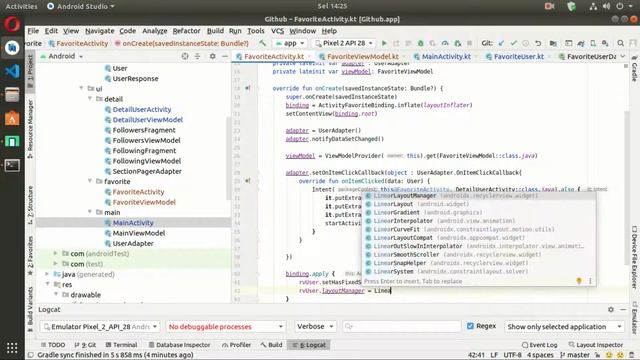Run the app with the green play button

[384, 43]
